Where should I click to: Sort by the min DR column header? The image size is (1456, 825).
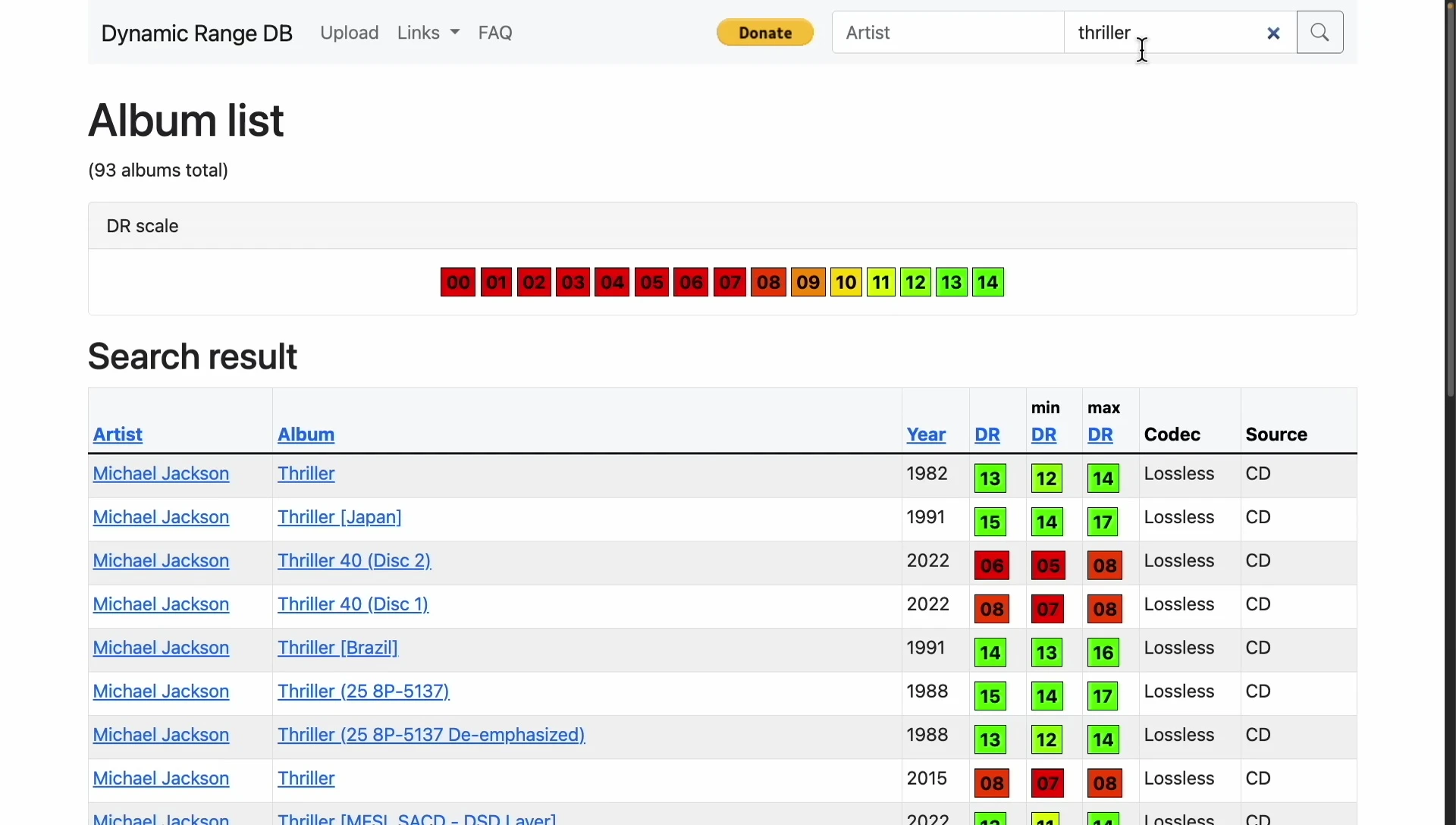coord(1043,434)
